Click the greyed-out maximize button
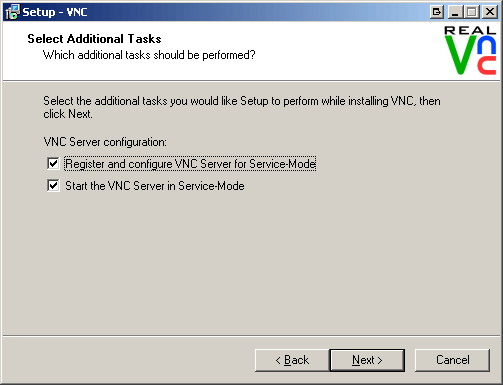Viewport: 503px width, 385px height. [471, 12]
